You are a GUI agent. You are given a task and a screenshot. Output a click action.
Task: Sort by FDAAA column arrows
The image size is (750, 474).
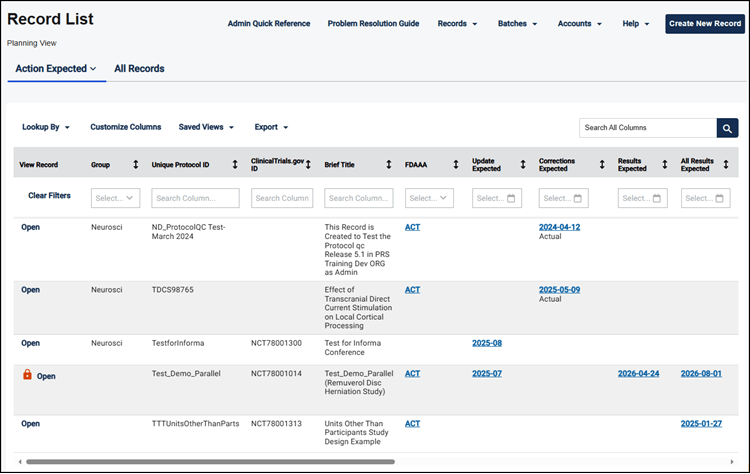click(455, 165)
